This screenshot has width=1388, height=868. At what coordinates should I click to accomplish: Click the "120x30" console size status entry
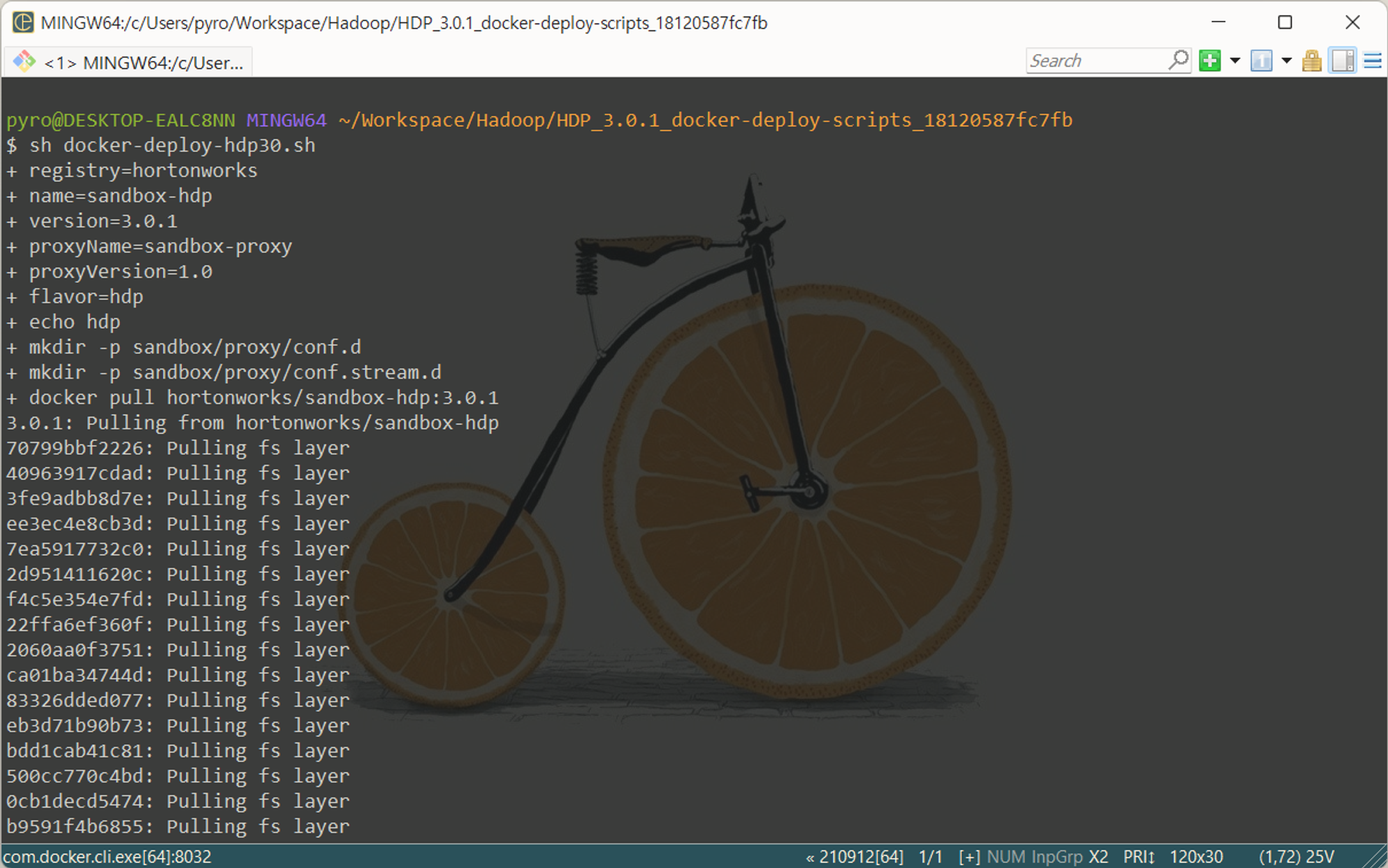1196,857
